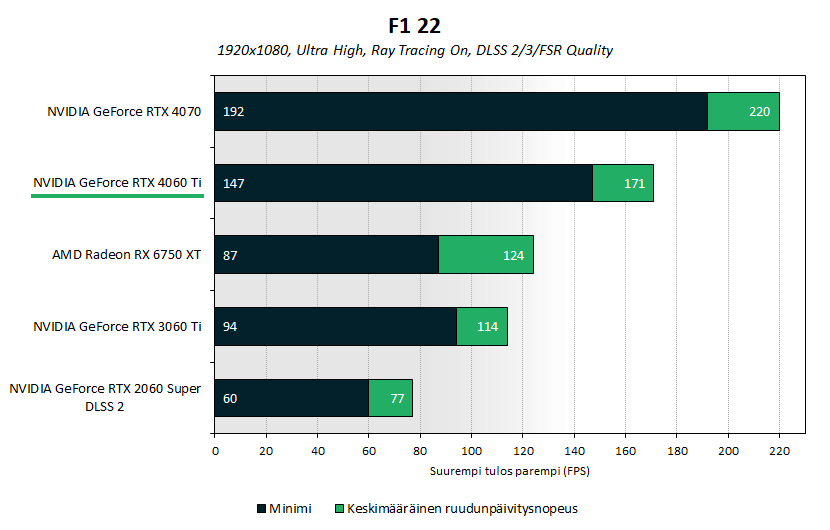Image resolution: width=830 pixels, height=530 pixels.
Task: Click the Keskimääräinen ruudunpäivitysnopeus legend label
Action: [462, 509]
